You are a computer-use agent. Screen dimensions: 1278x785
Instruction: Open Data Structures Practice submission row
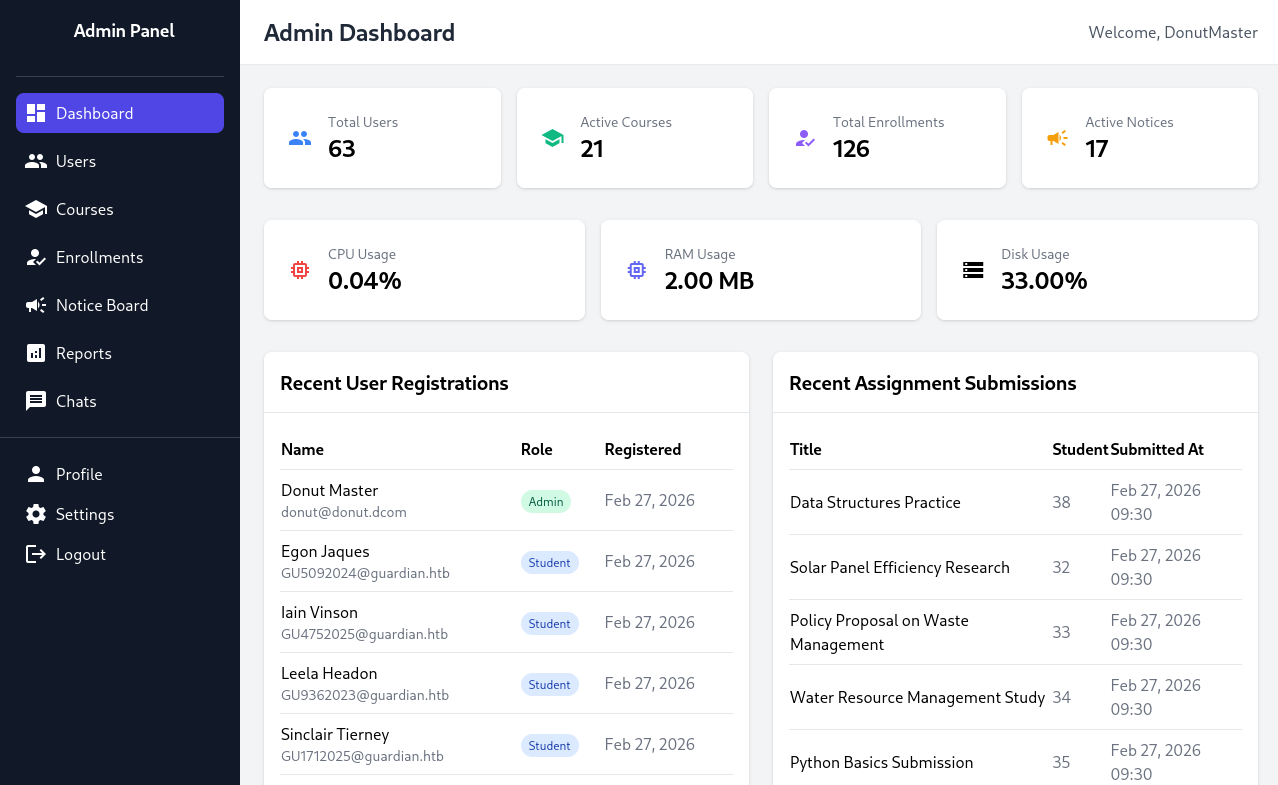coord(875,503)
